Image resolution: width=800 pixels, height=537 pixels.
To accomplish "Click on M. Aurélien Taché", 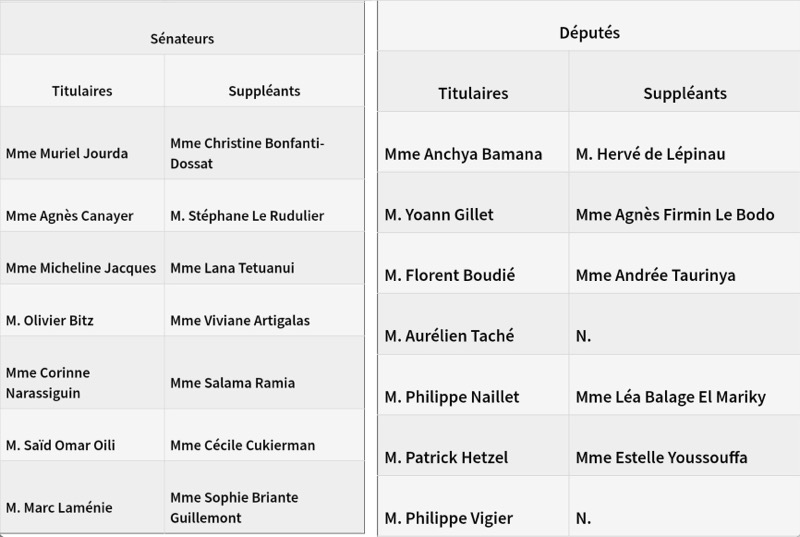I will (x=449, y=336).
